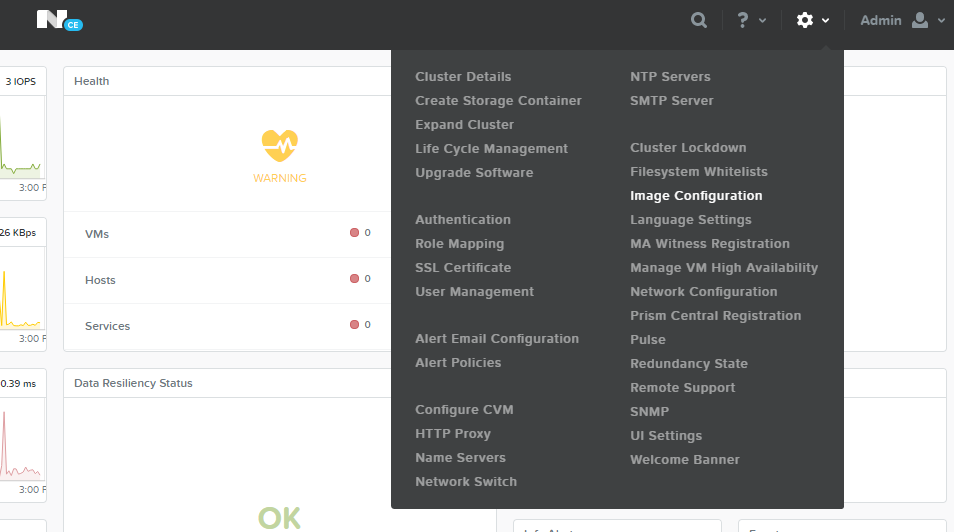Expand the help menu chevron

click(x=763, y=21)
